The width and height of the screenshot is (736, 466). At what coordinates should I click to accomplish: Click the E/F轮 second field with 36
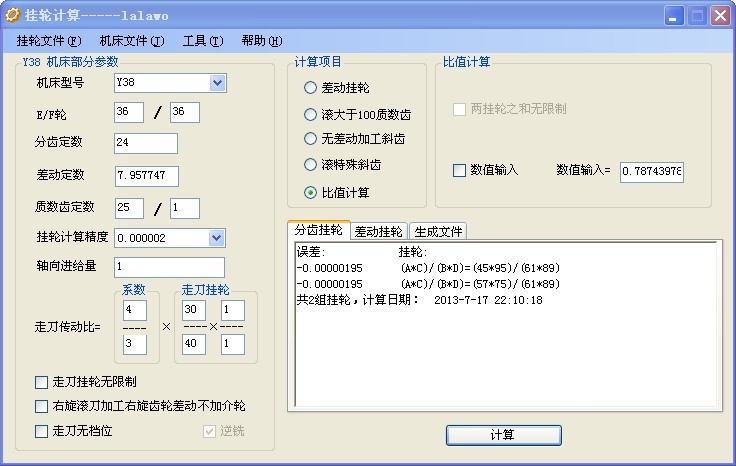point(184,112)
